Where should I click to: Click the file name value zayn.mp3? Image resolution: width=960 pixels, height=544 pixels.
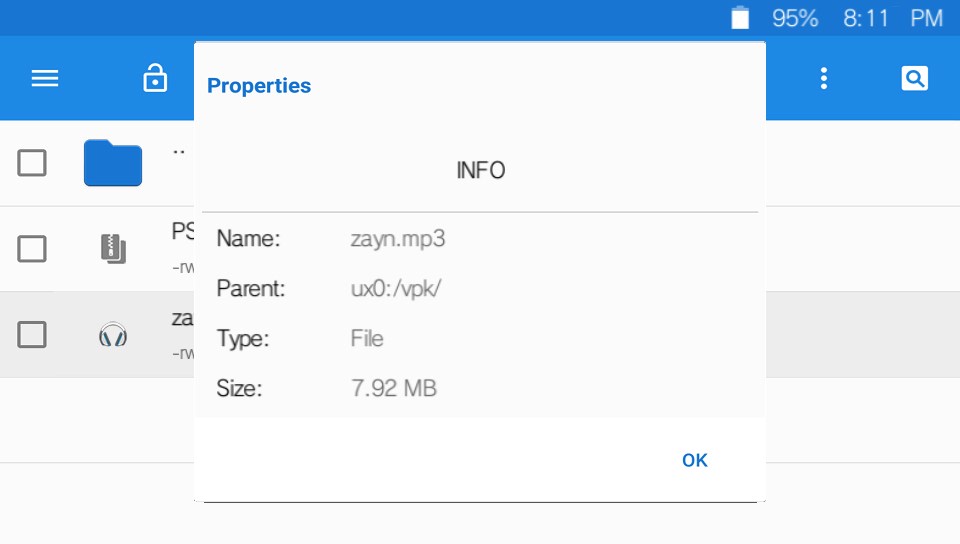[x=397, y=239]
